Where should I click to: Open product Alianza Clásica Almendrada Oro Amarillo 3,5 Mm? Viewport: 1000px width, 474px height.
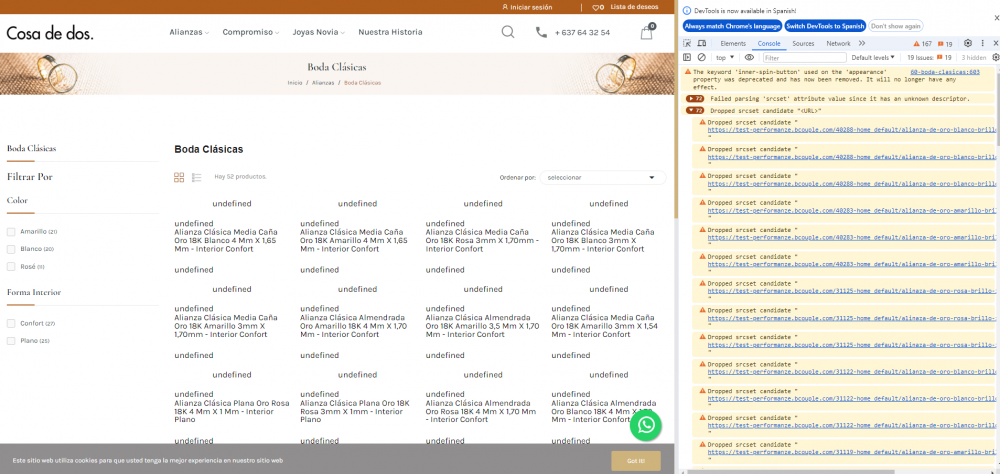pyautogui.click(x=482, y=326)
